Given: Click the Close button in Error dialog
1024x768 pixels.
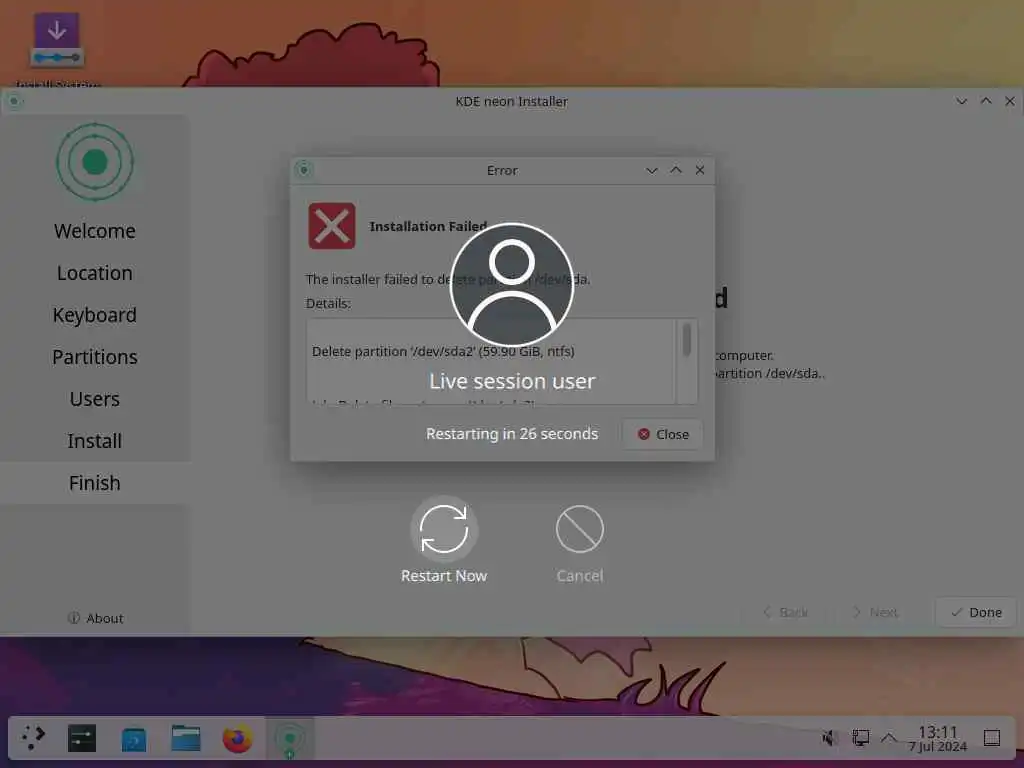Looking at the screenshot, I should (x=663, y=434).
